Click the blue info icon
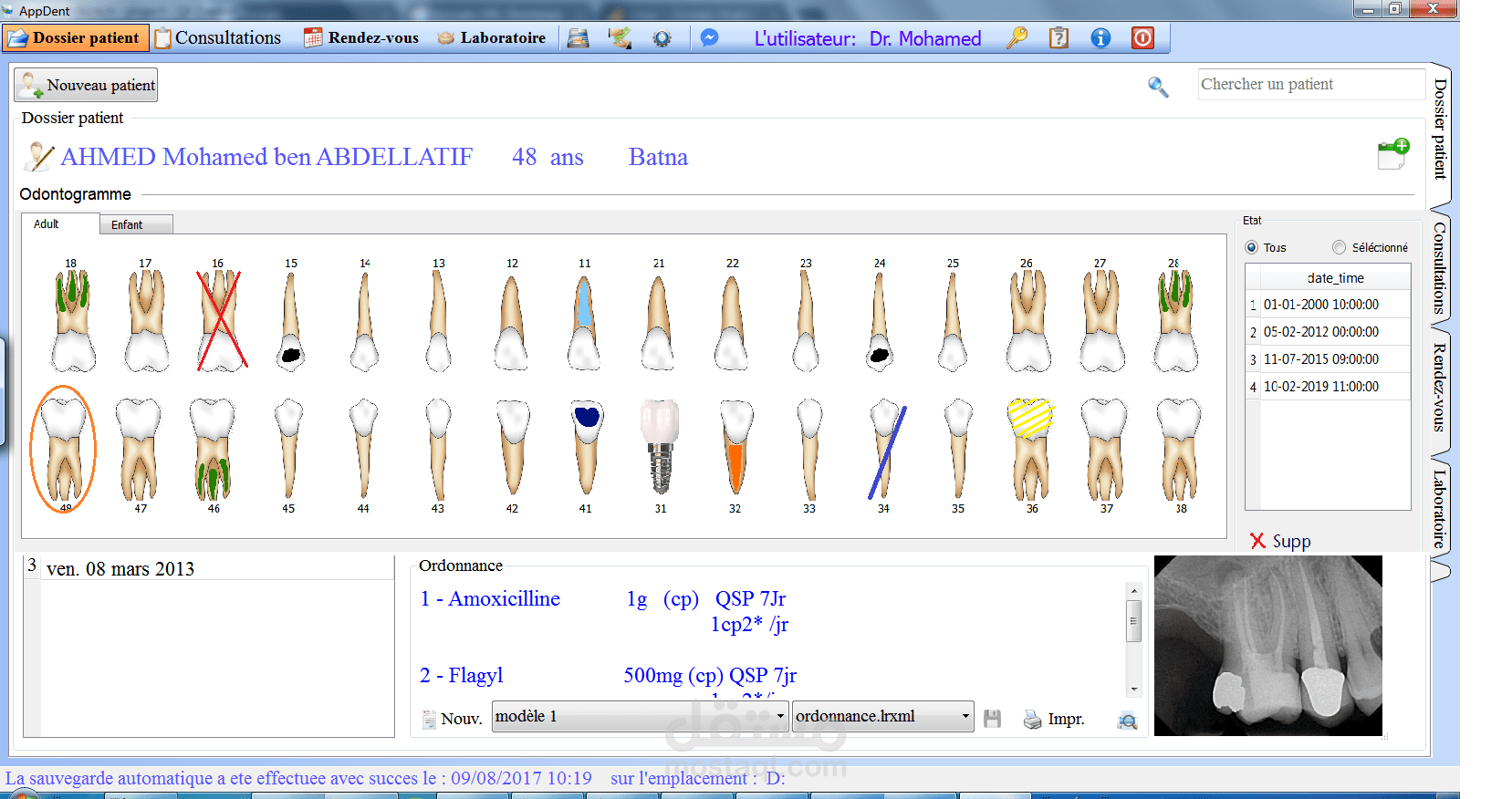Image resolution: width=1512 pixels, height=799 pixels. point(1100,38)
